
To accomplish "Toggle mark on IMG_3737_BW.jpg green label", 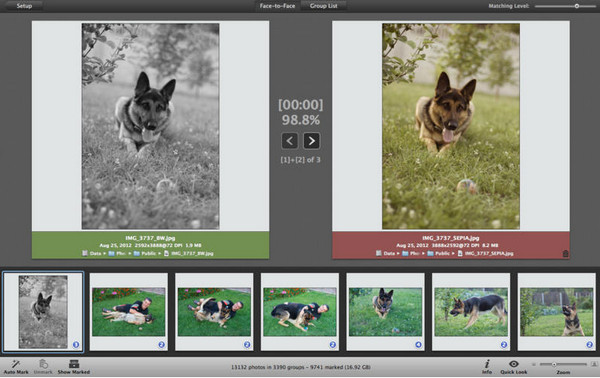I will (x=150, y=245).
